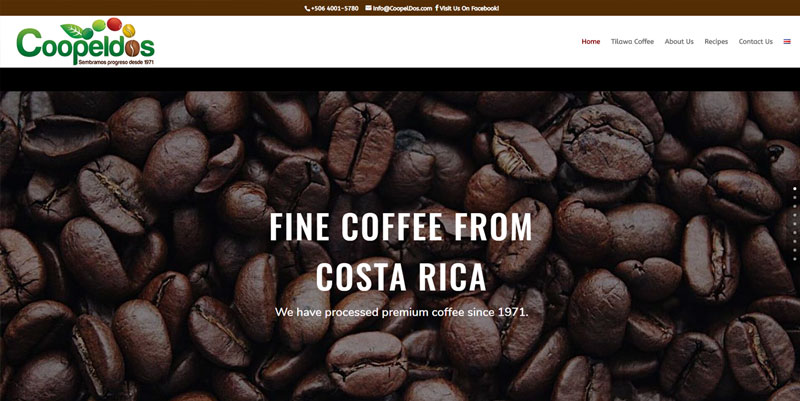Viewport: 800px width, 401px height.
Task: Open the Tilawa Coffee menu item
Action: (x=632, y=41)
